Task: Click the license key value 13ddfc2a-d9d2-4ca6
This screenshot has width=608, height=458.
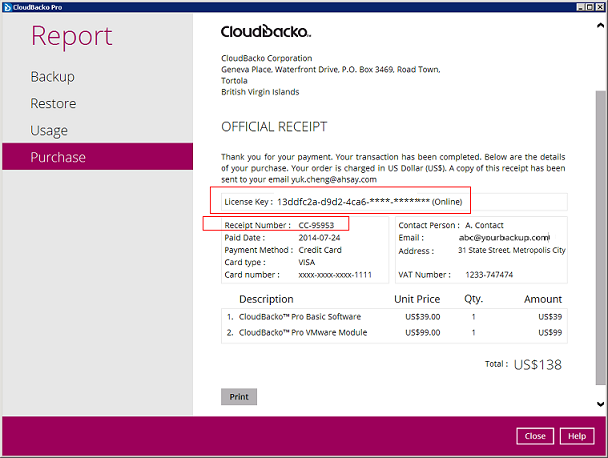Action: (x=353, y=202)
